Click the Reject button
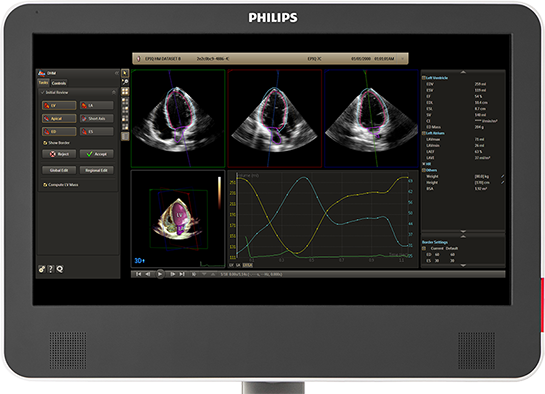545x394 pixels. [x=59, y=154]
